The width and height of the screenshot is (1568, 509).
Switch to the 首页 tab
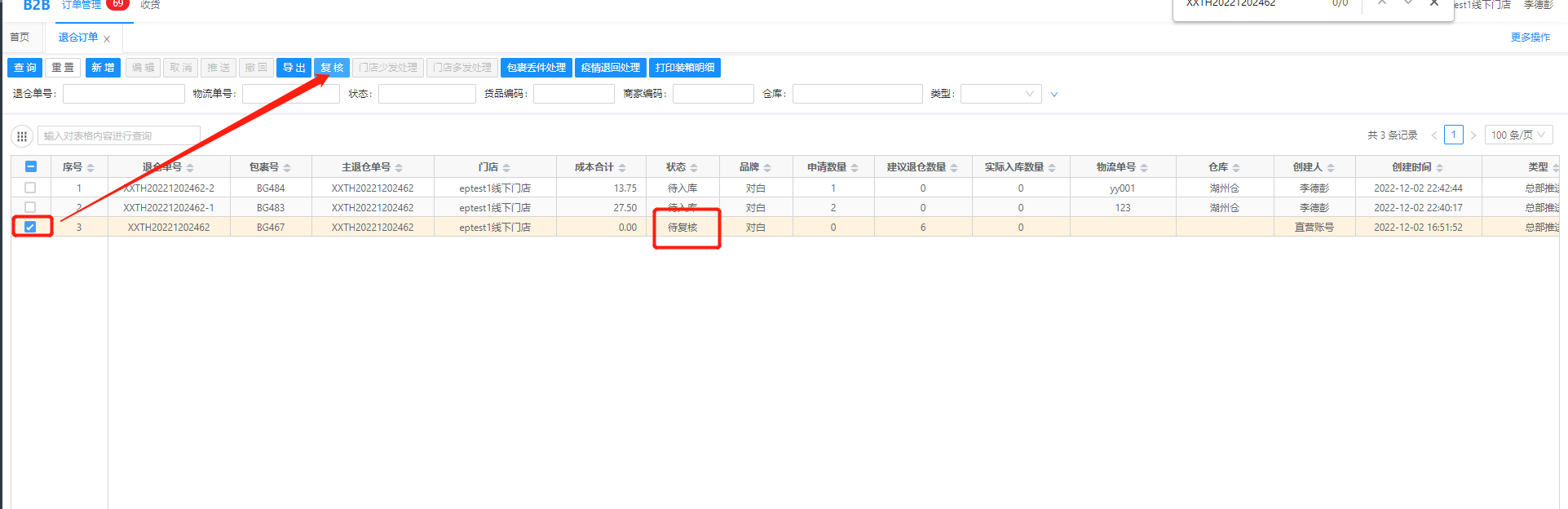click(x=20, y=38)
